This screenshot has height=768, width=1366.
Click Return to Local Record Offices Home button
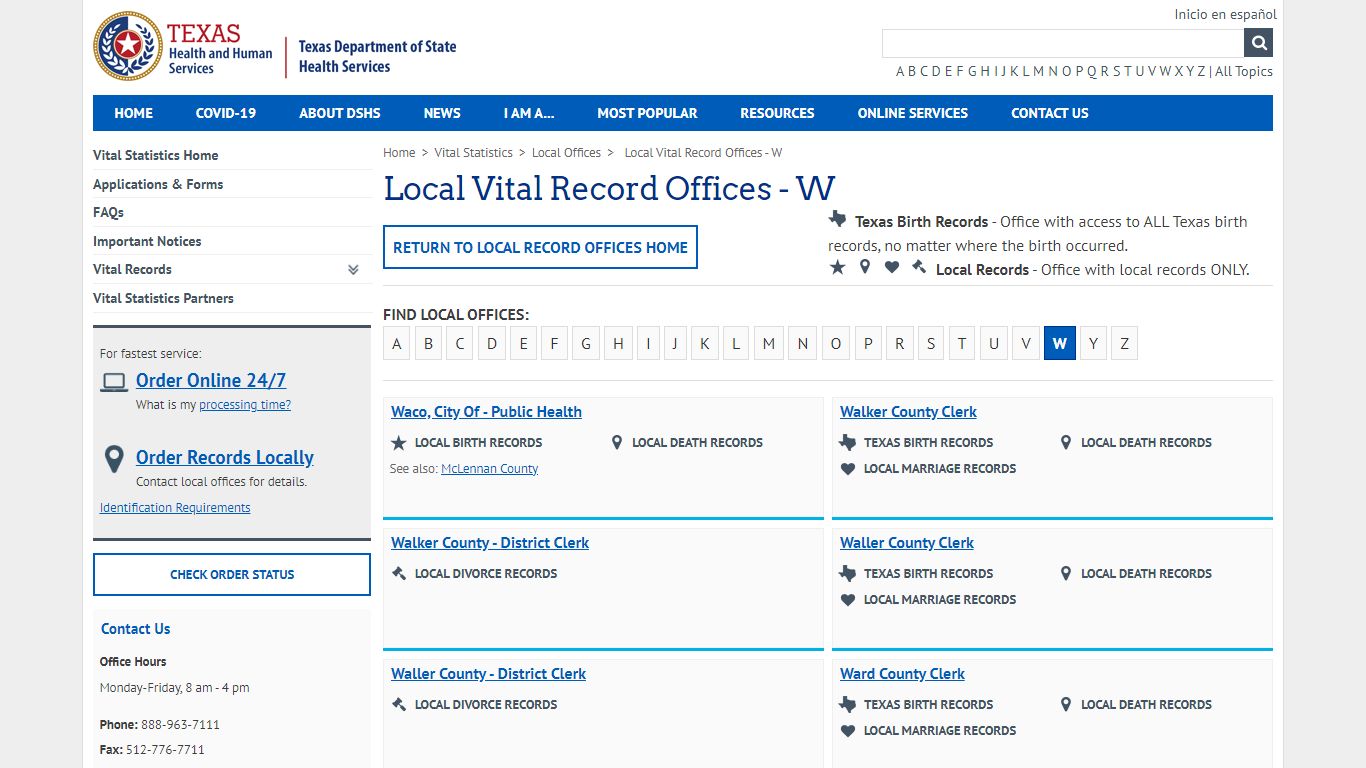pyautogui.click(x=540, y=247)
